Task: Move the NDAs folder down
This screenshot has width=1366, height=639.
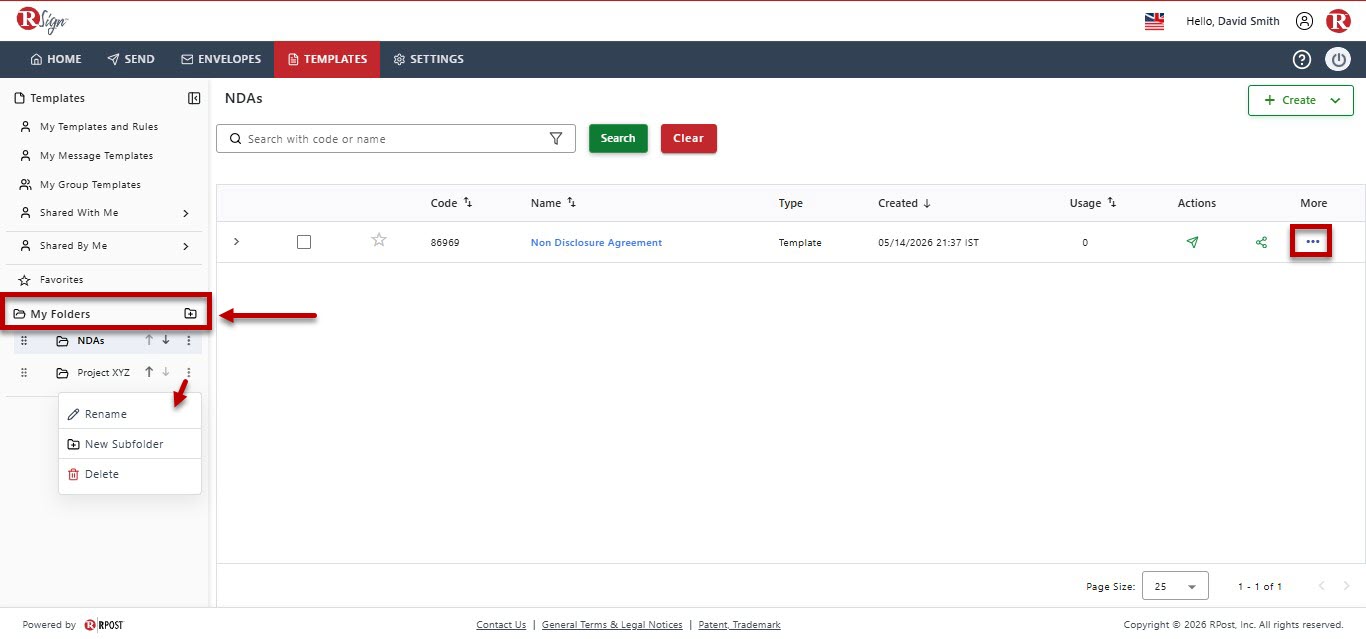Action: click(x=166, y=340)
